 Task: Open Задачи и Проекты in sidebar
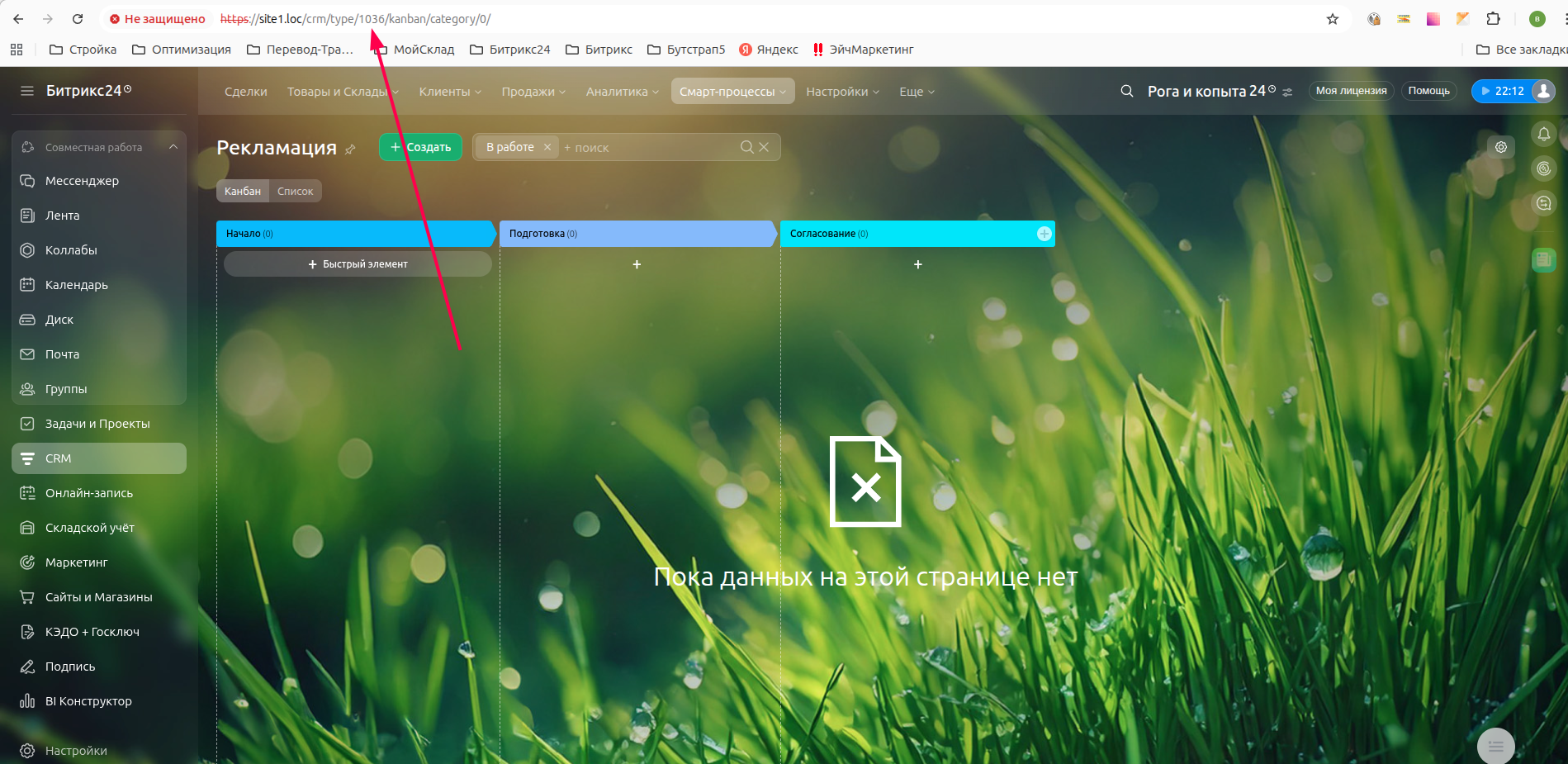point(97,424)
